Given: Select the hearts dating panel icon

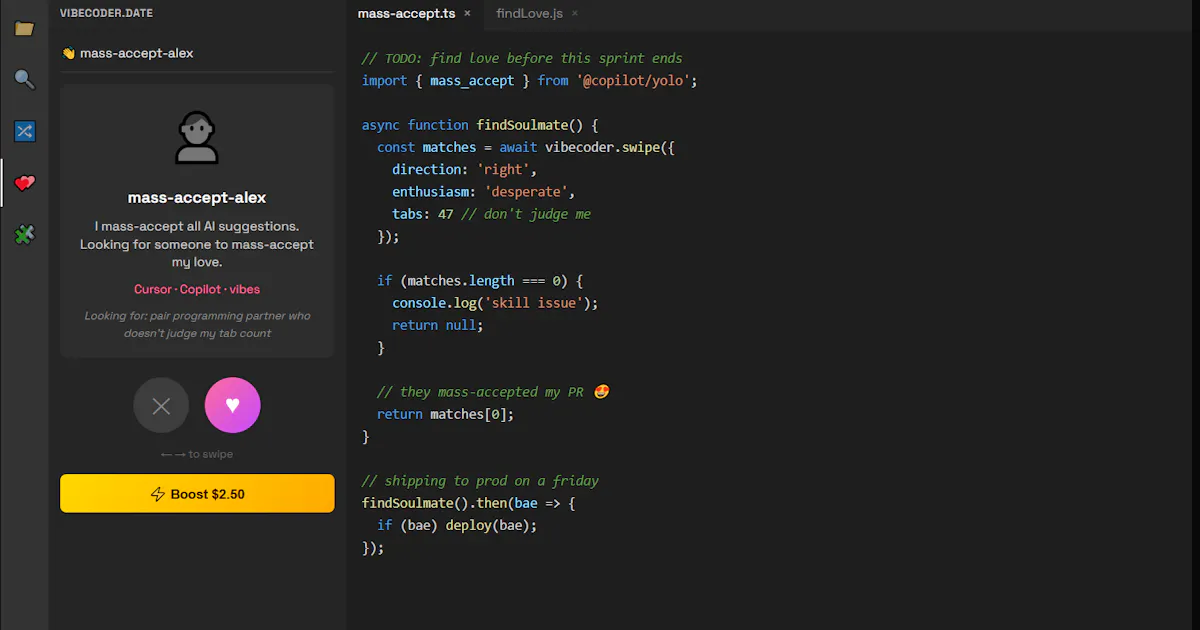Looking at the screenshot, I should coord(24,183).
